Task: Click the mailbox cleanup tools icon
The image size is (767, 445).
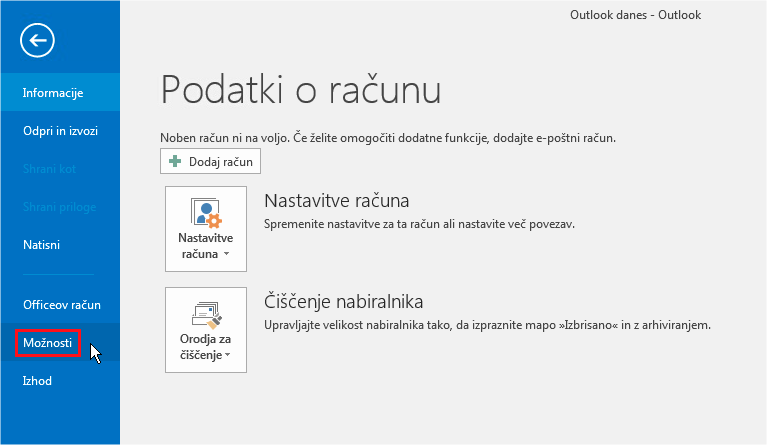Action: coord(205,315)
